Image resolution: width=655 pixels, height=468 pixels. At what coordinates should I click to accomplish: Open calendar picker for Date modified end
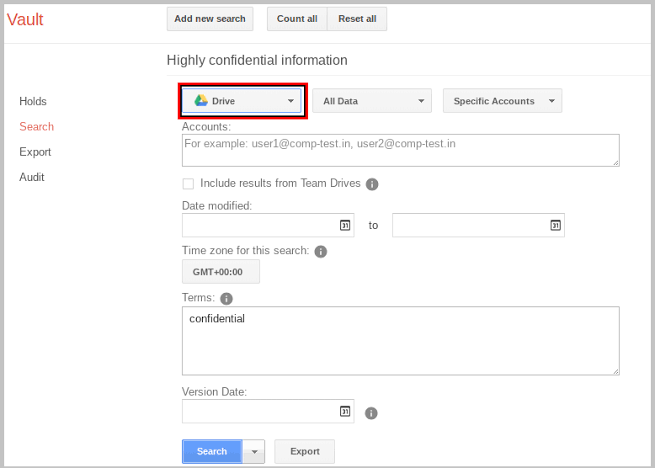click(x=556, y=225)
